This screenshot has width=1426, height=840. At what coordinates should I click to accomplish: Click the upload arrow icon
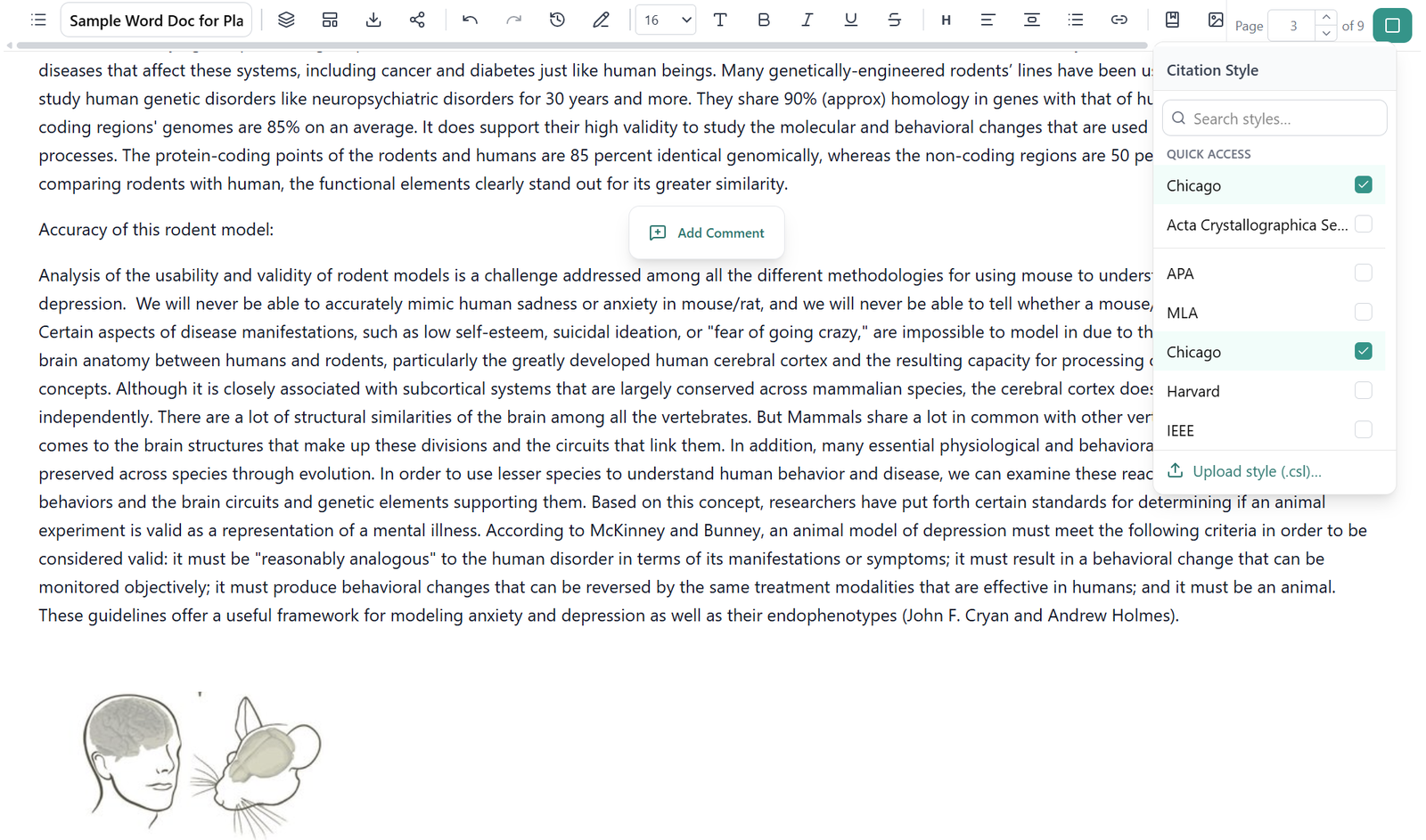1176,470
